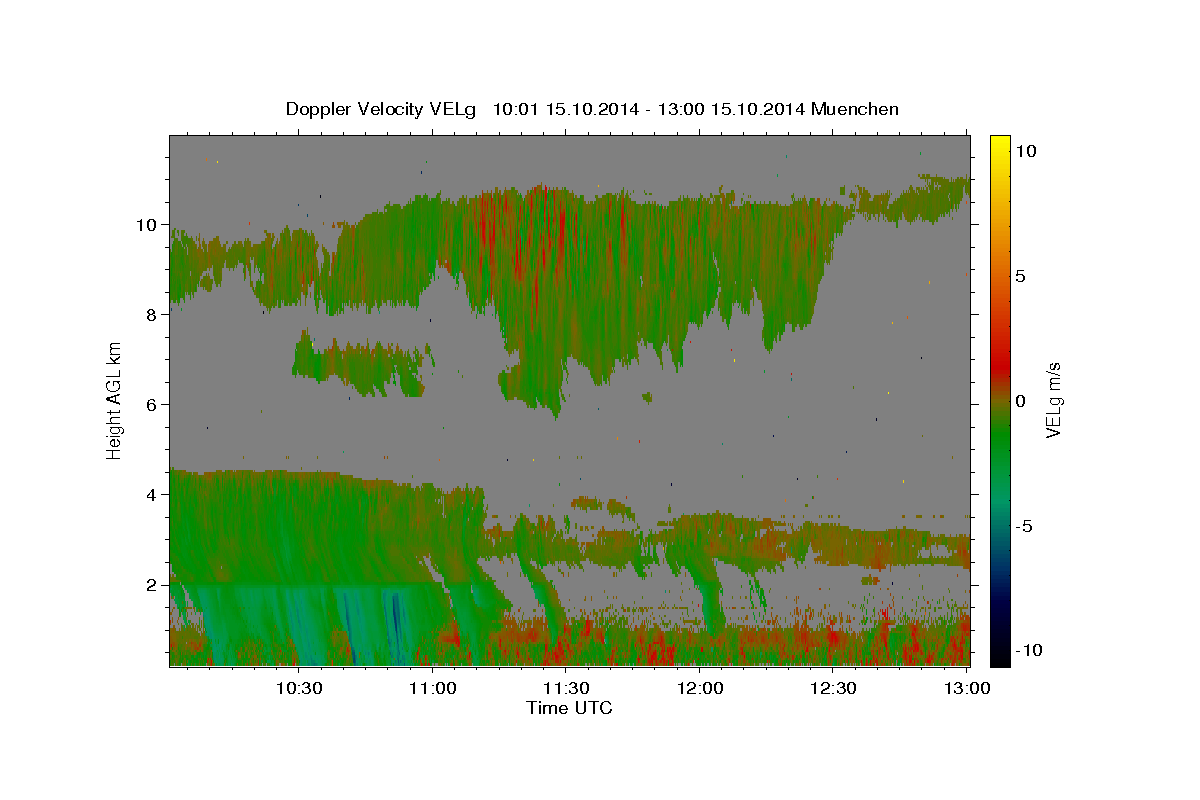Click the 10:30 time tick label
Screen dimensions: 1200x800
tap(298, 688)
